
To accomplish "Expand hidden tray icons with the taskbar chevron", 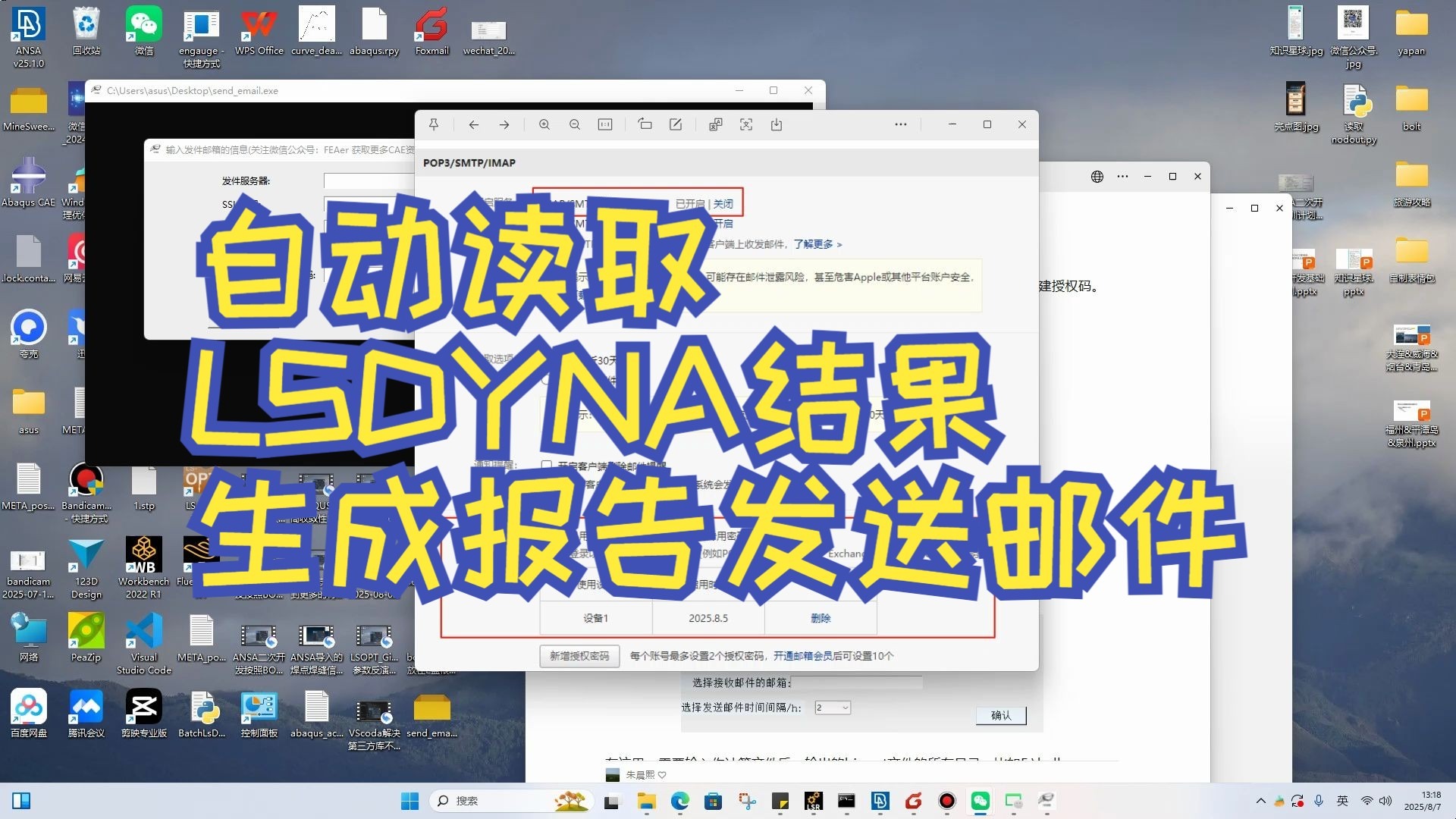I will pos(1261,801).
